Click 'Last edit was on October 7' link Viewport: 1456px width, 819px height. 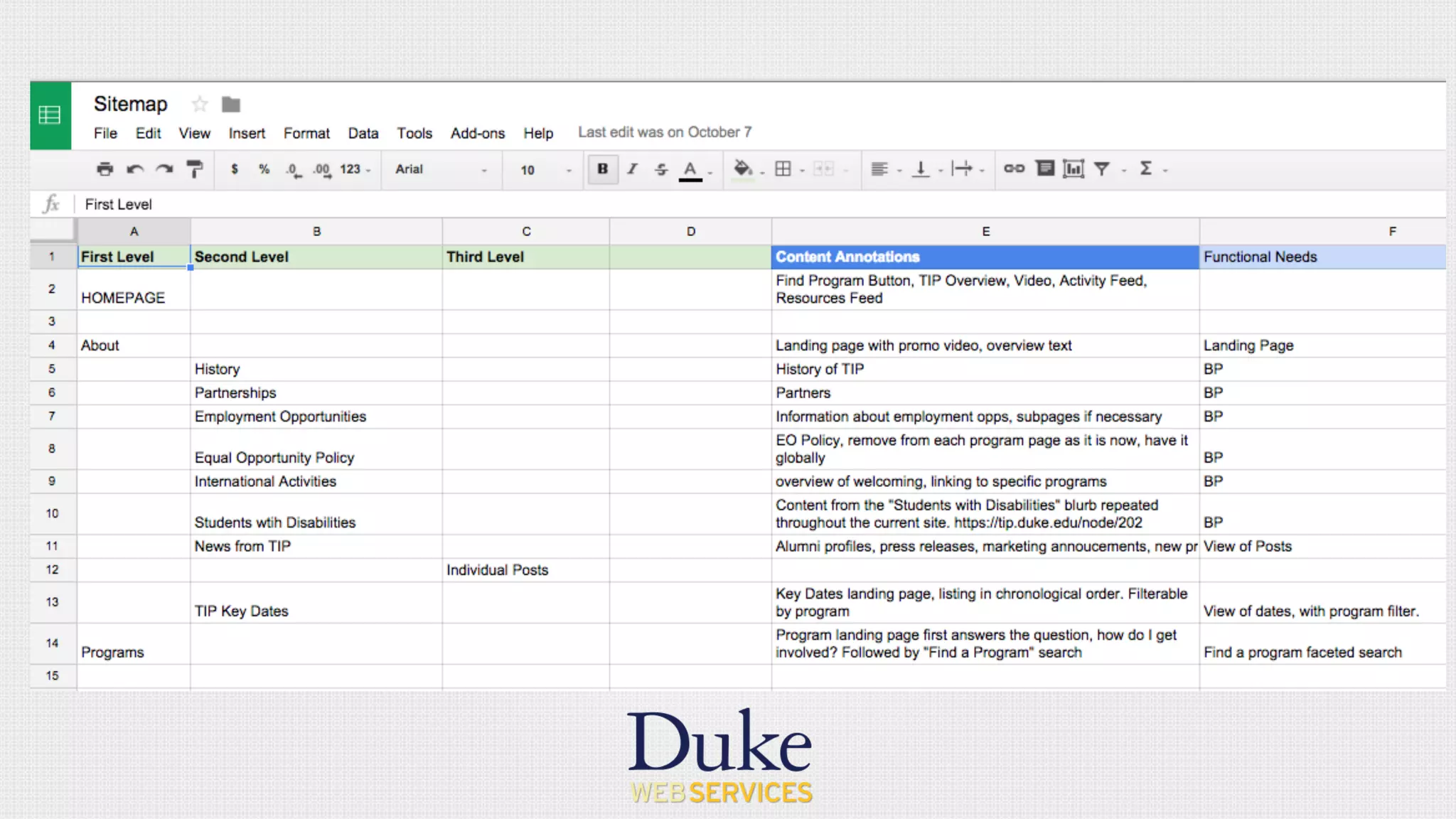pos(664,132)
